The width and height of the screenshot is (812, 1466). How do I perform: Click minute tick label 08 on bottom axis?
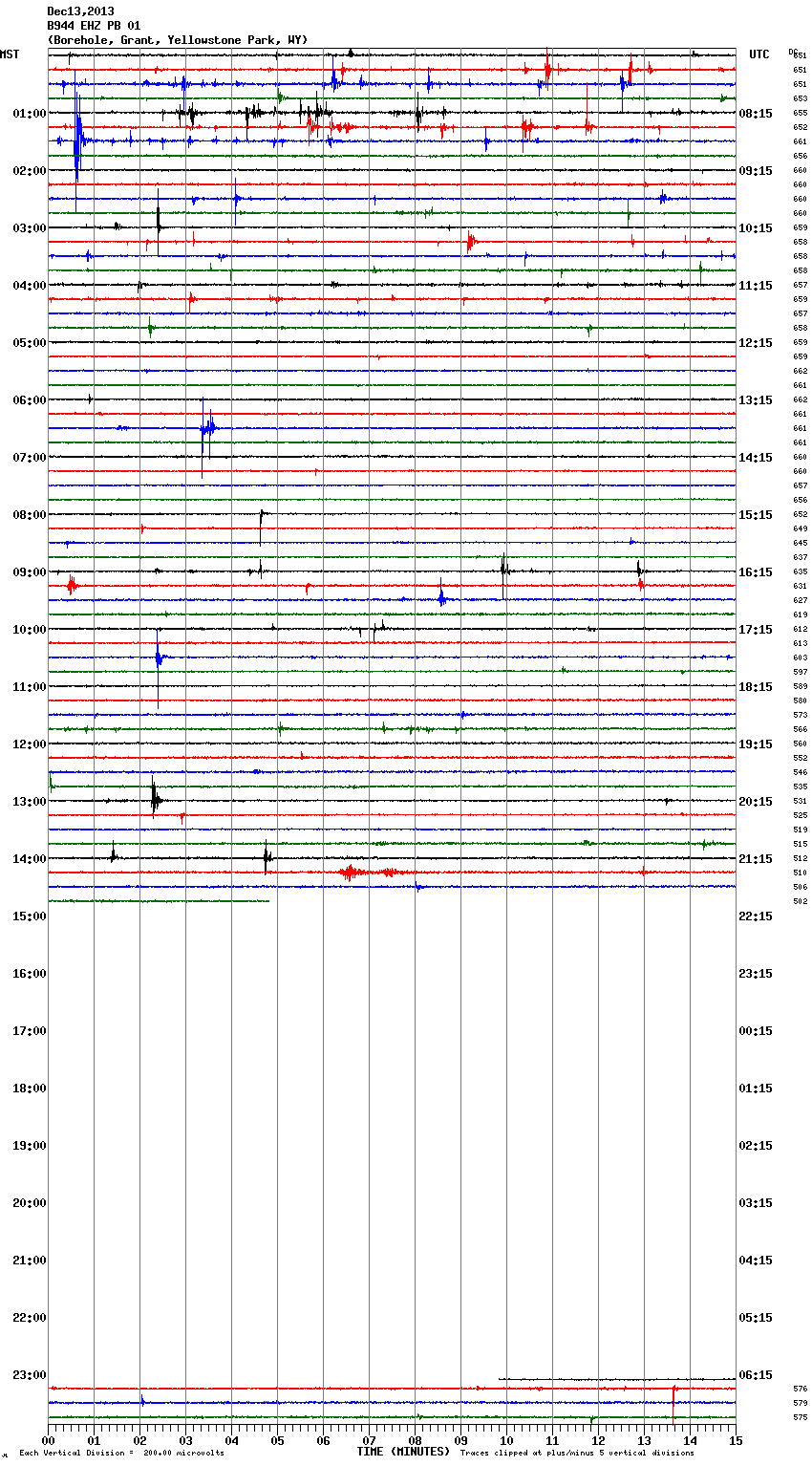(x=415, y=1441)
